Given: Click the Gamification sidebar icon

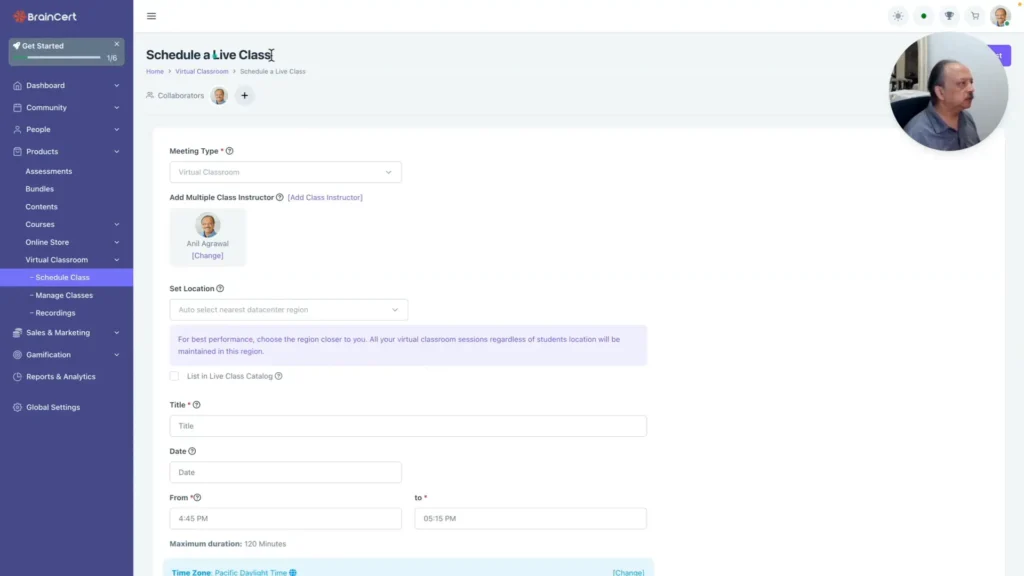Looking at the screenshot, I should (x=18, y=355).
